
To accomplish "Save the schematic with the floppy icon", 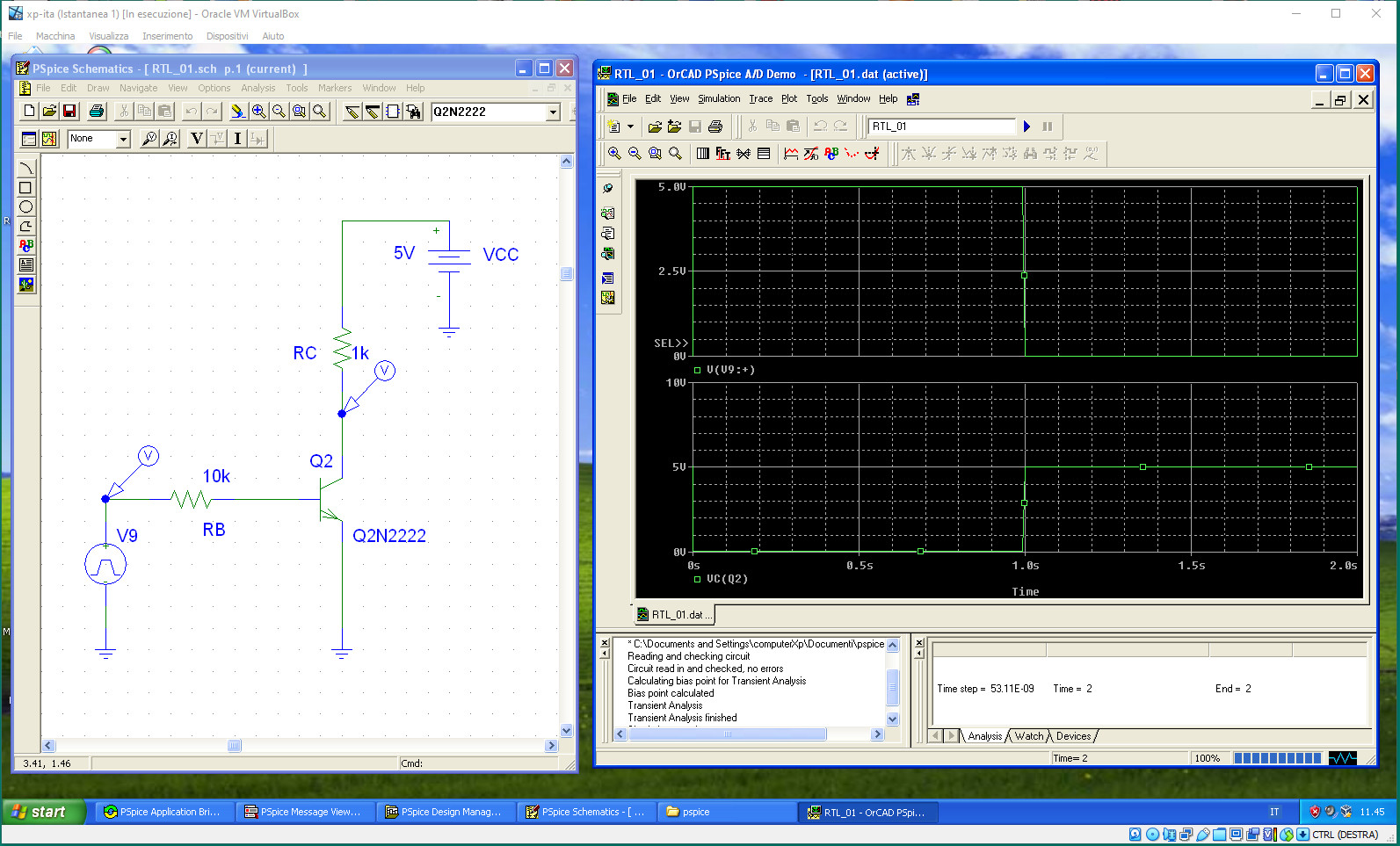I will point(69,112).
